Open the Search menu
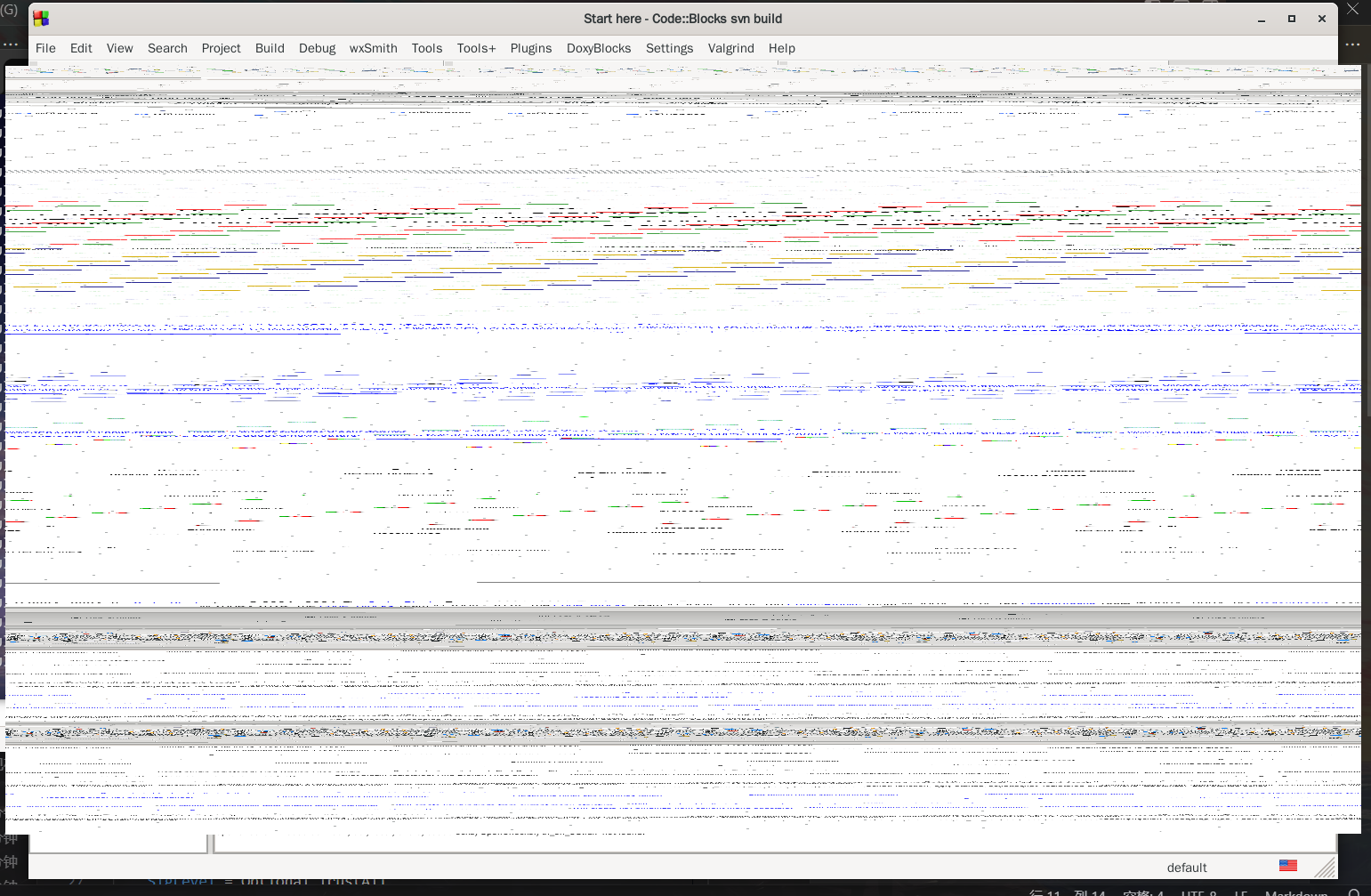The image size is (1371, 896). coord(167,48)
